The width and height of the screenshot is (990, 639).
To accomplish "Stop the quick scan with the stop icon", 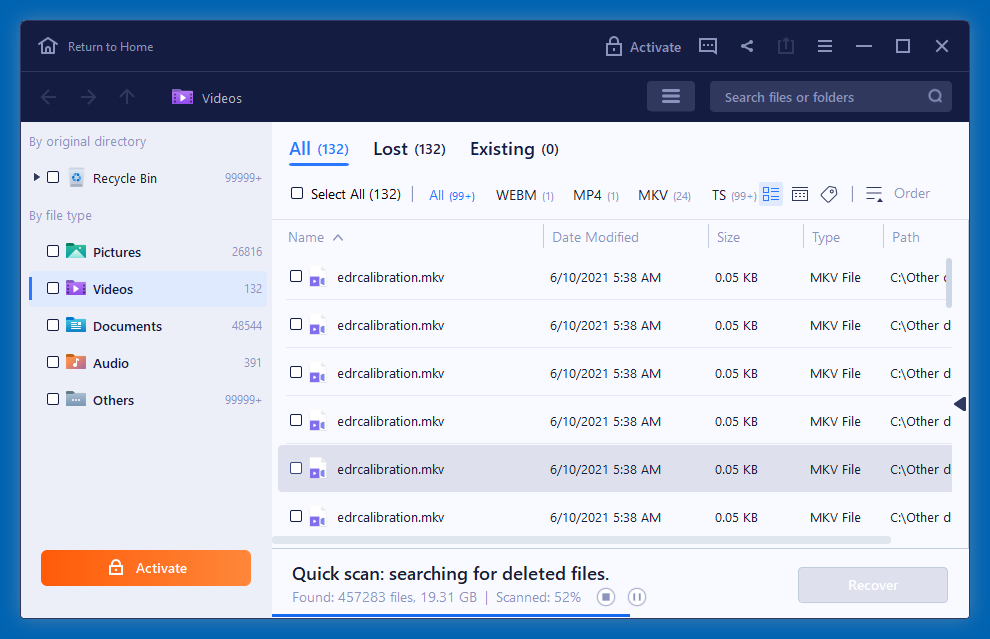I will tap(605, 596).
